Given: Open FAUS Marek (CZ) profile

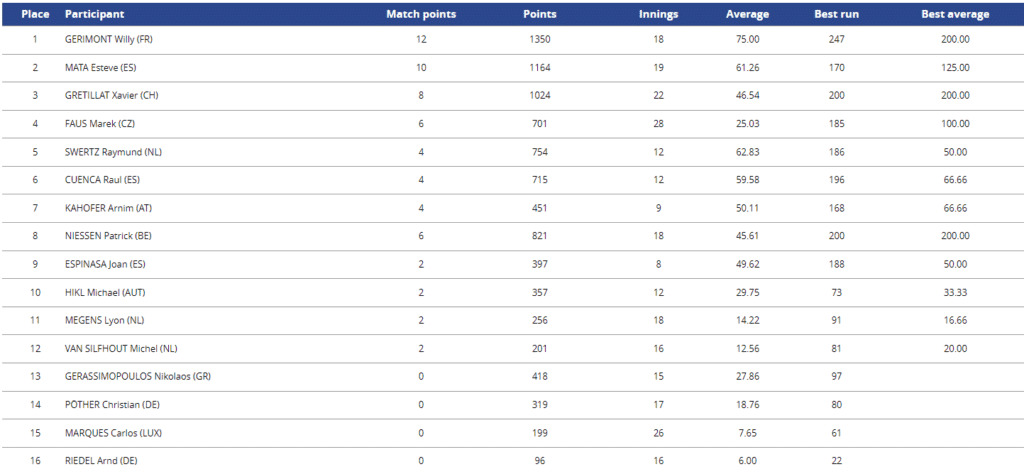Looking at the screenshot, I should (100, 123).
